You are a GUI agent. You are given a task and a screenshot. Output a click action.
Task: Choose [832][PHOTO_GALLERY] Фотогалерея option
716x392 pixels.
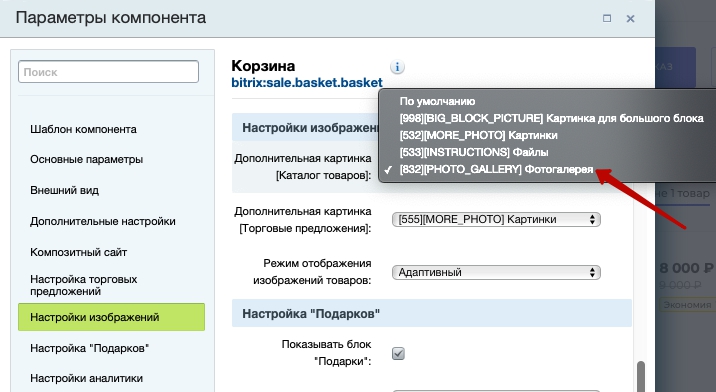pos(496,170)
